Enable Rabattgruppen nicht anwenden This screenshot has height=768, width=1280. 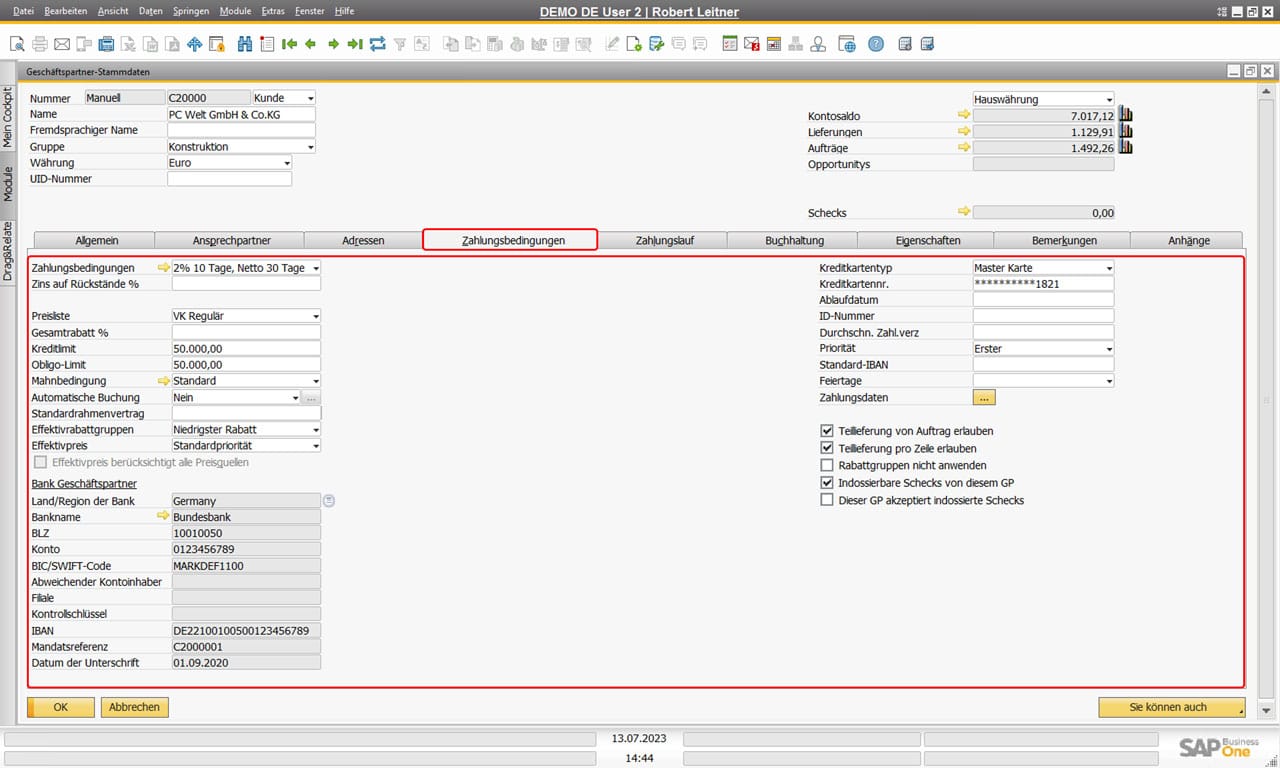tap(827, 465)
